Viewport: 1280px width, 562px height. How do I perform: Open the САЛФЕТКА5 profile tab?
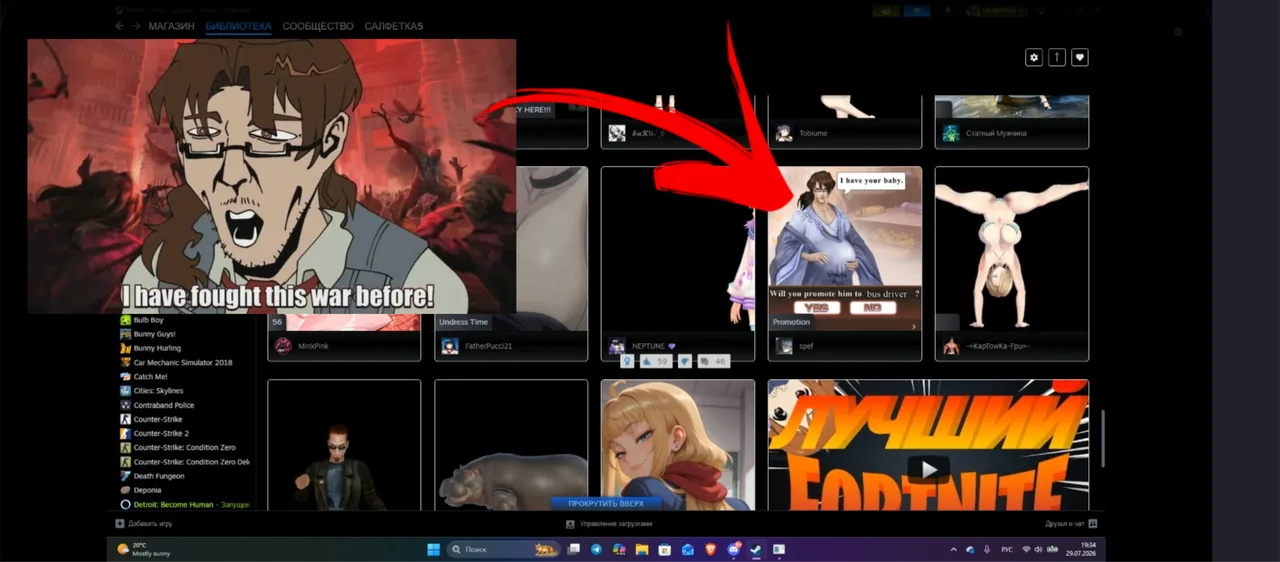pyautogui.click(x=393, y=26)
